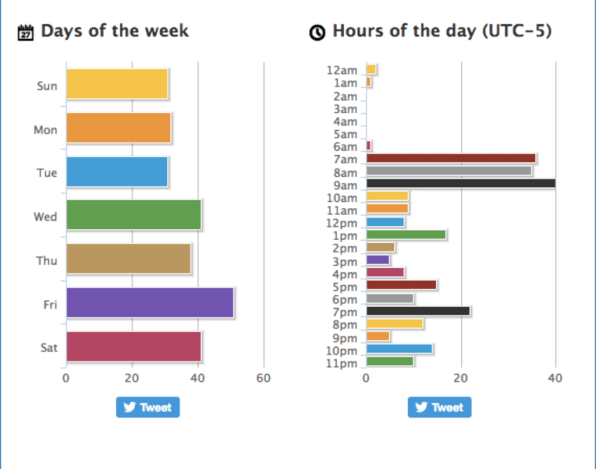Click the Hours of the day (UTC-5) heading
Screen dimensions: 596x469
pos(442,31)
